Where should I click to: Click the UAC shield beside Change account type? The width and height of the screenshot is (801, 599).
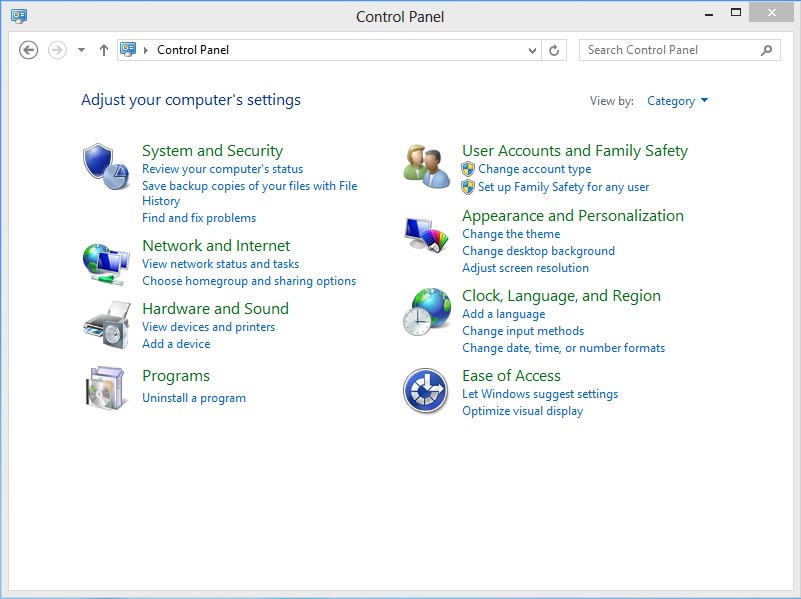(x=468, y=169)
